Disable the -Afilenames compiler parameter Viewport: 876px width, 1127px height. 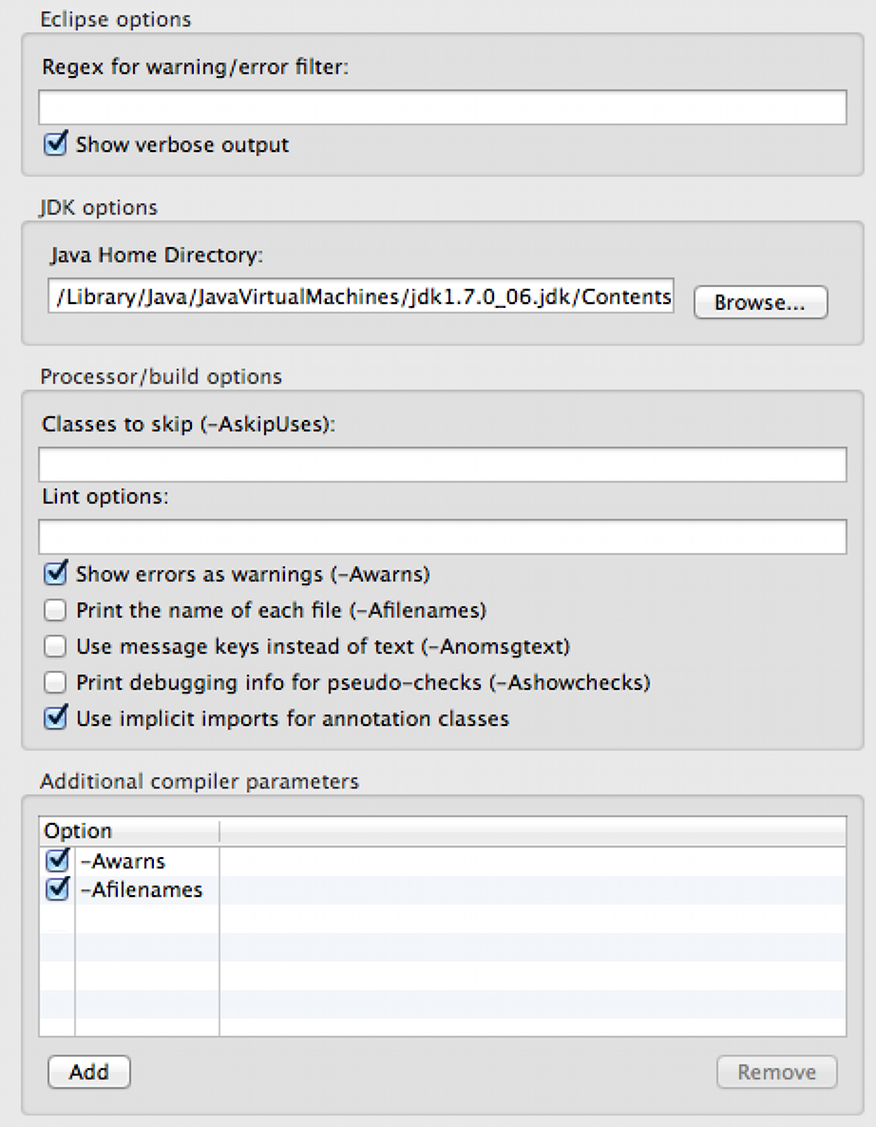[57, 889]
